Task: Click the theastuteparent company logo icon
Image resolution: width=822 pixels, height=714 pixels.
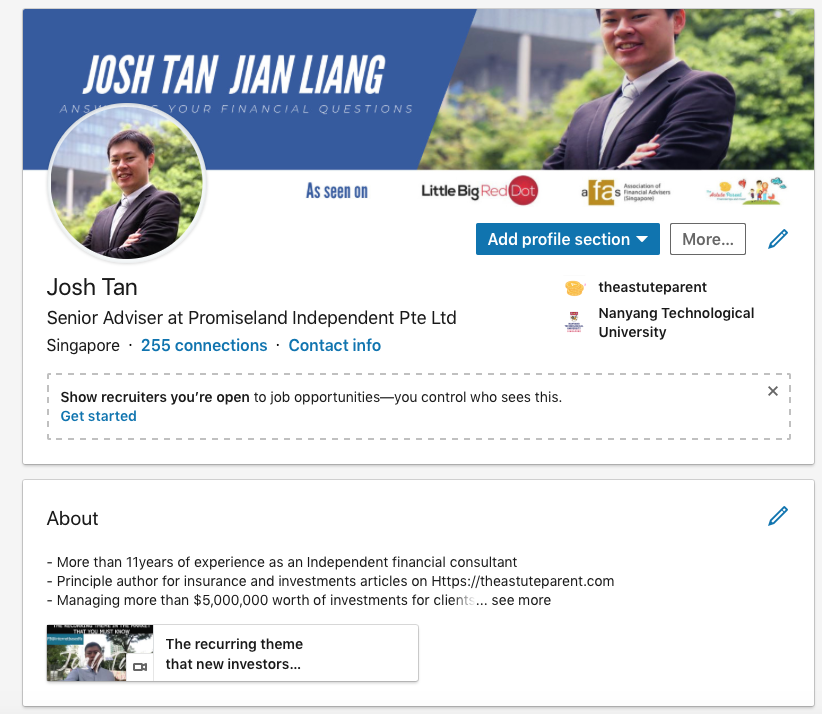Action: [575, 288]
